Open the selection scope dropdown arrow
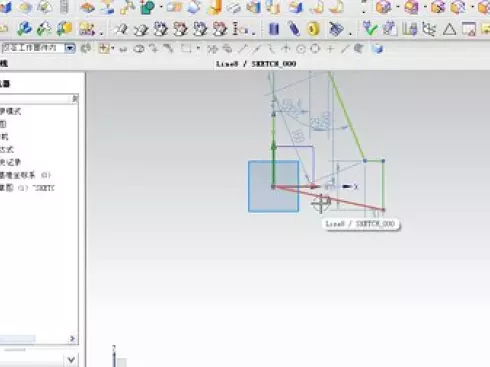Image resolution: width=490 pixels, height=367 pixels. (x=70, y=48)
